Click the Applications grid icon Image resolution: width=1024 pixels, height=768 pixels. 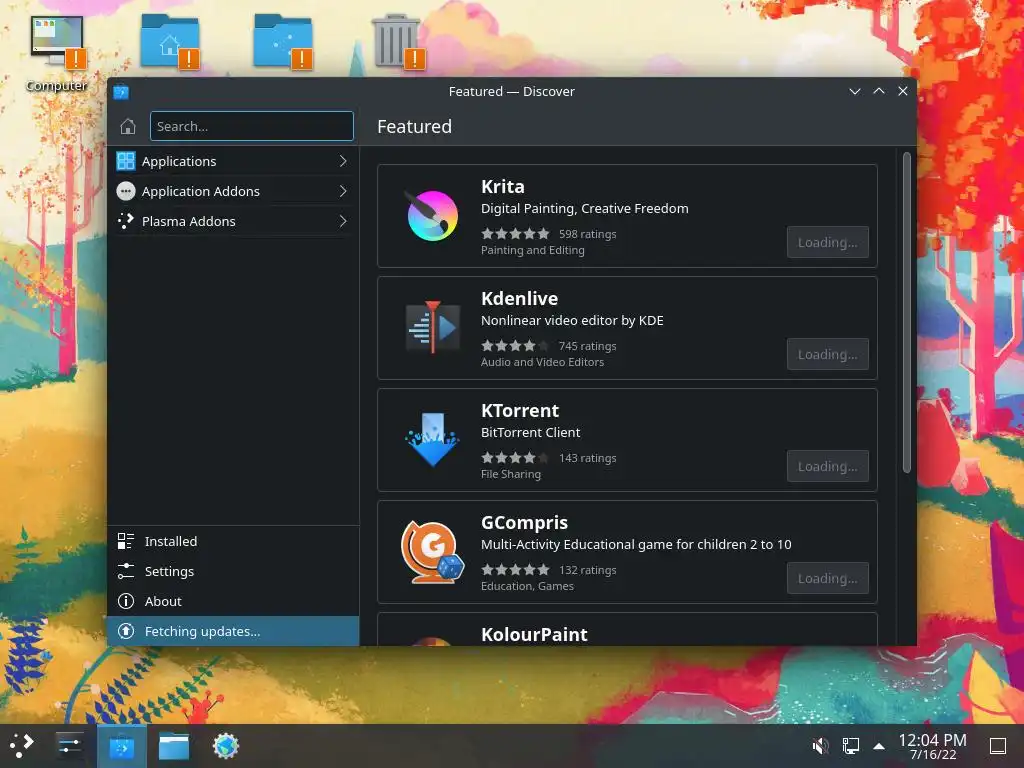tap(125, 161)
